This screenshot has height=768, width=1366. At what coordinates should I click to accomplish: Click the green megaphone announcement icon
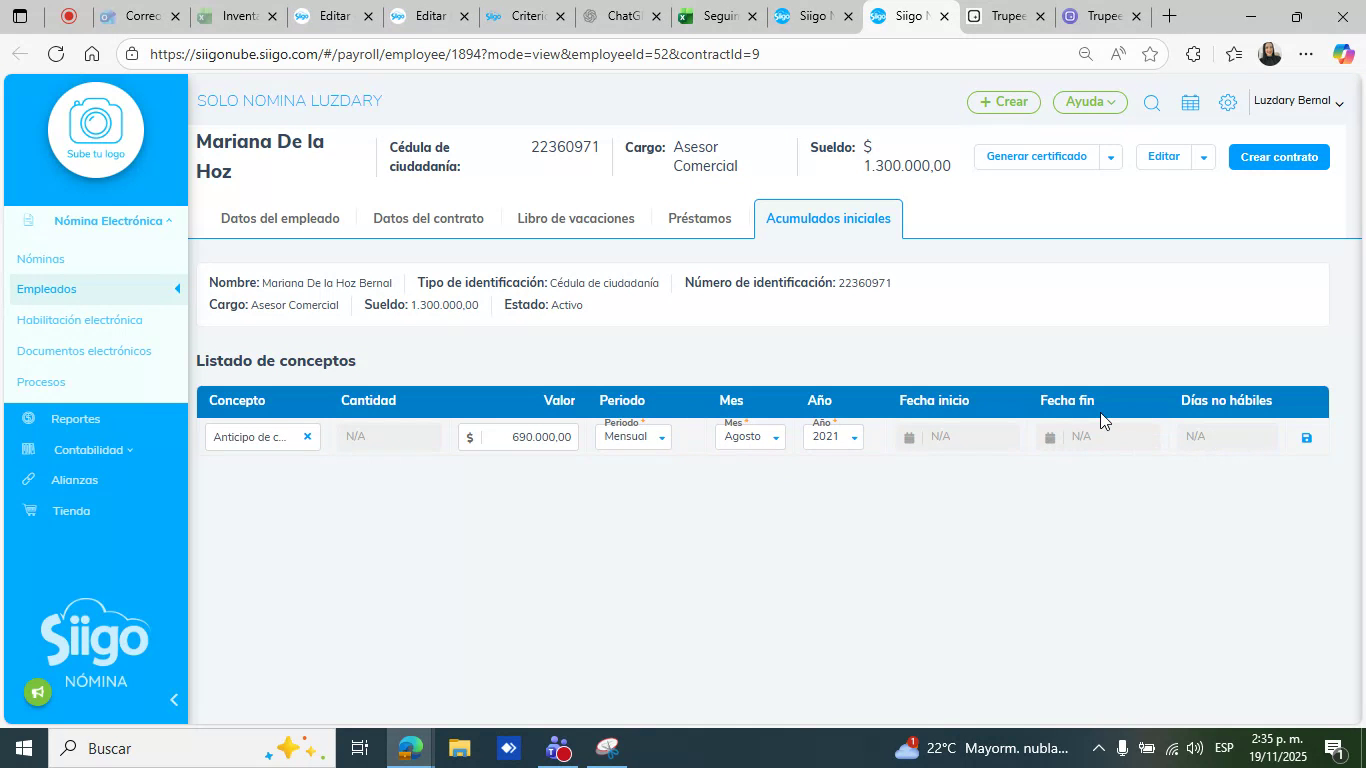38,692
